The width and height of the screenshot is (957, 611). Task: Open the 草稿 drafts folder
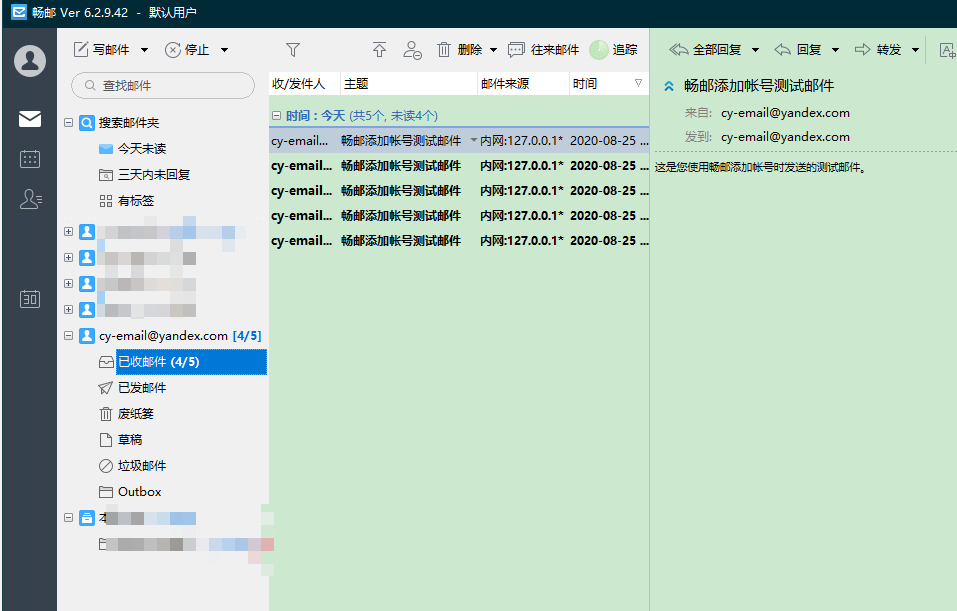[x=129, y=439]
